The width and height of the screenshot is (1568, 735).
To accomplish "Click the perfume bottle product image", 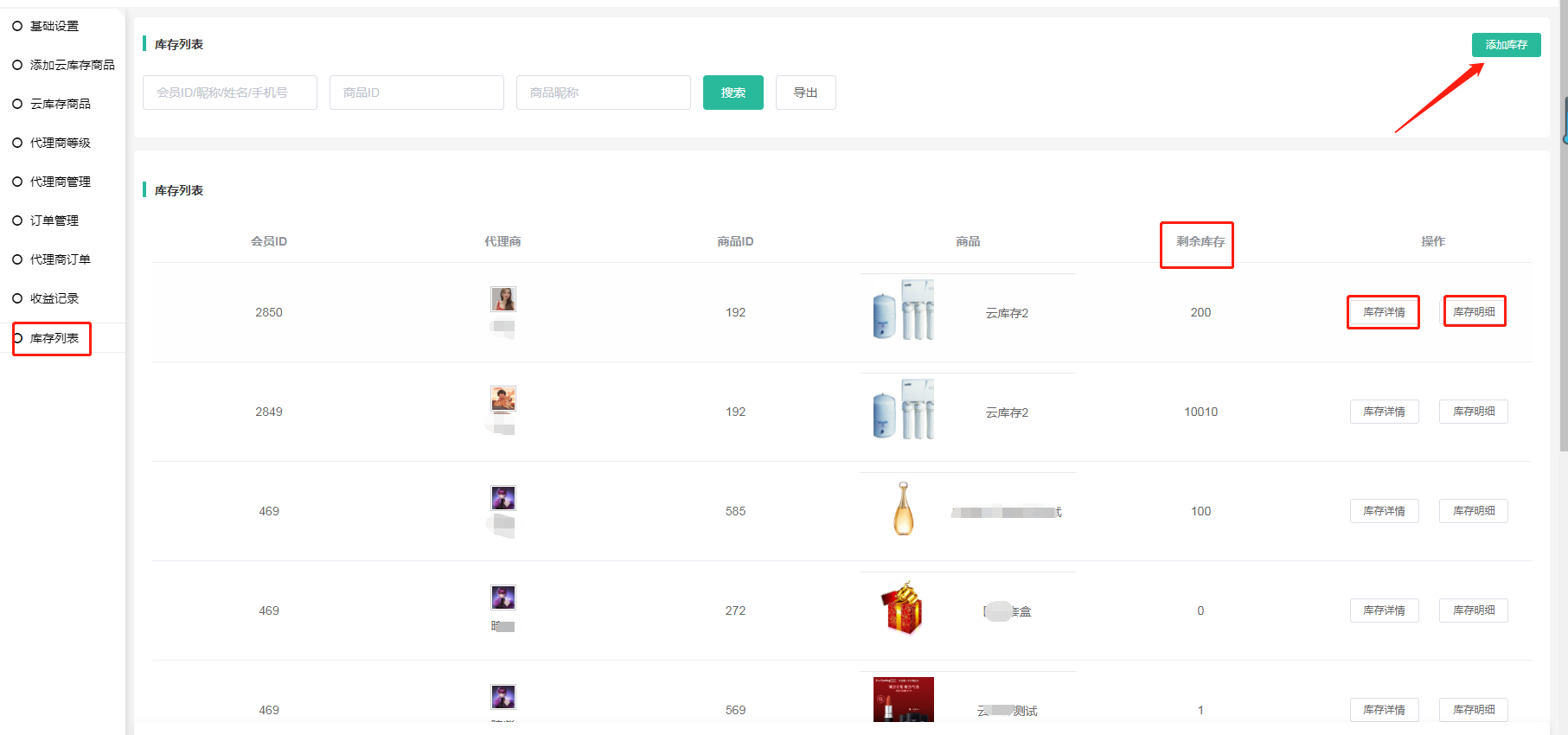I will (903, 509).
